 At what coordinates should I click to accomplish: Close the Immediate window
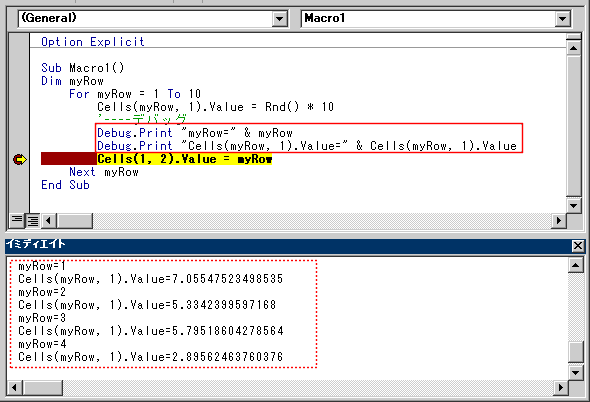(x=578, y=246)
